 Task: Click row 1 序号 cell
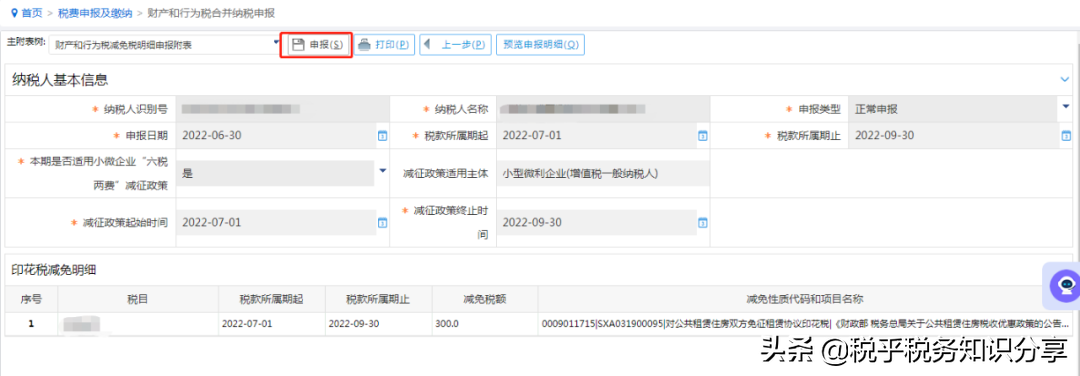coord(31,323)
